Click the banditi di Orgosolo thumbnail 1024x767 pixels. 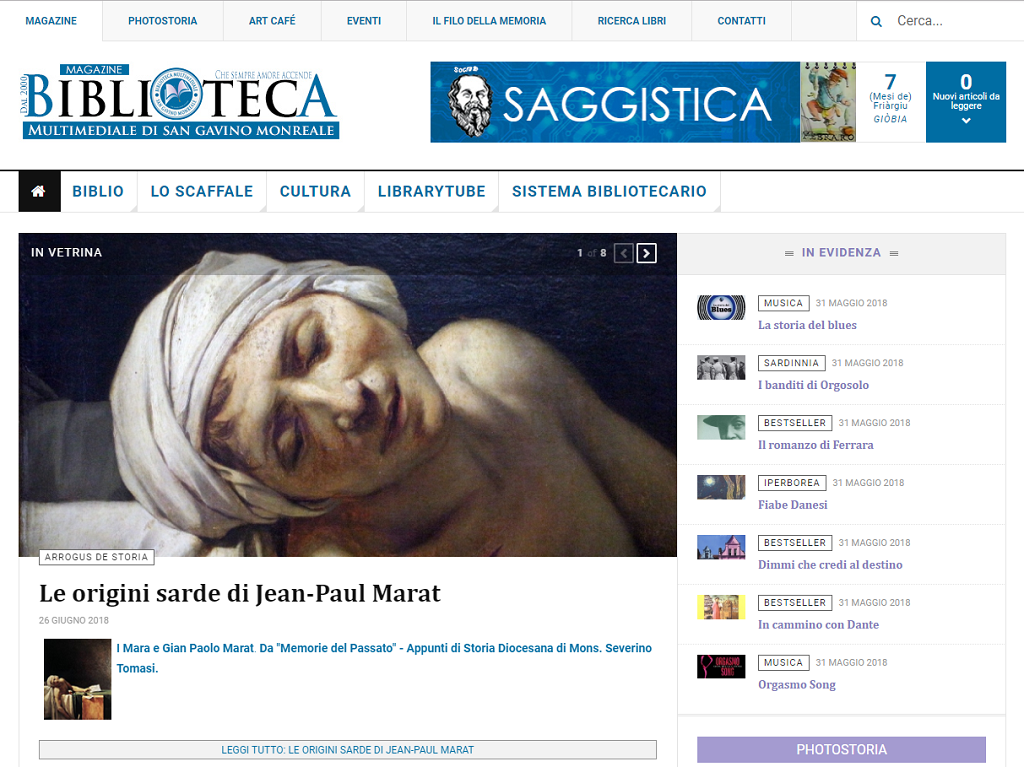tap(721, 368)
